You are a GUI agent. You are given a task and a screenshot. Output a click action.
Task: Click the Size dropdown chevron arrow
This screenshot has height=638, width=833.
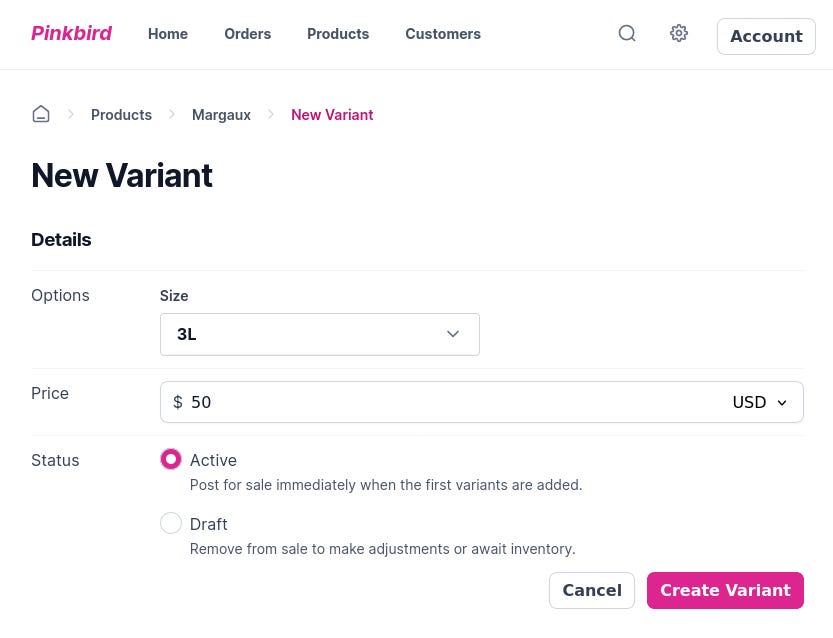[453, 334]
